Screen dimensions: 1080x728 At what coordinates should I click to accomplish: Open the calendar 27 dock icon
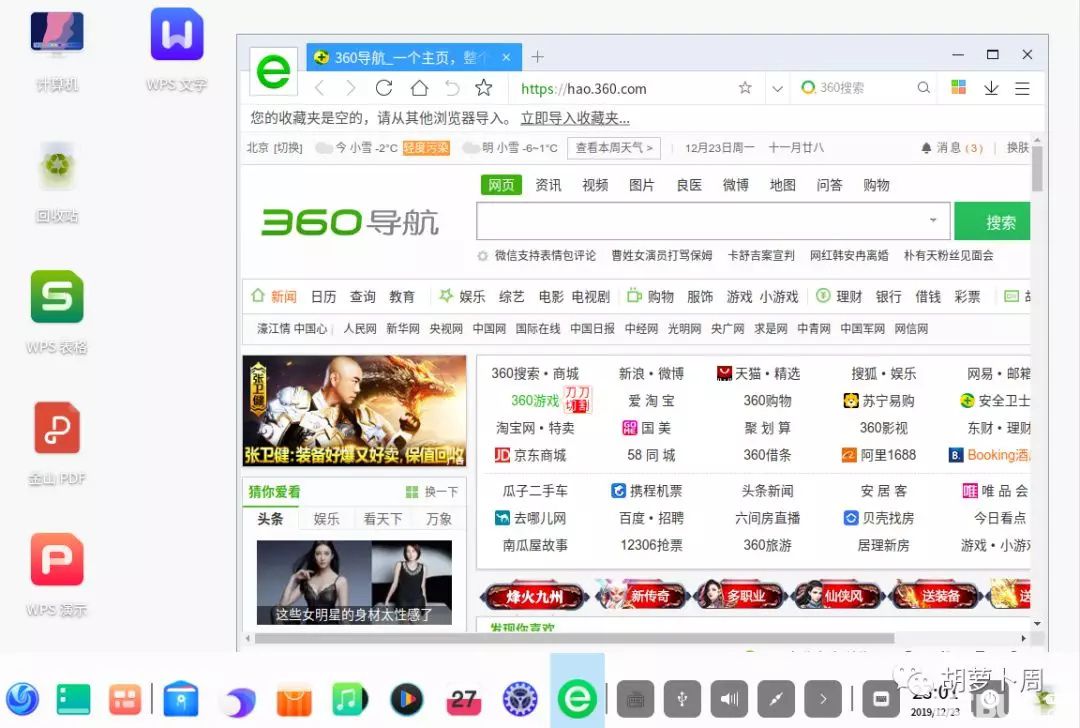click(x=463, y=699)
